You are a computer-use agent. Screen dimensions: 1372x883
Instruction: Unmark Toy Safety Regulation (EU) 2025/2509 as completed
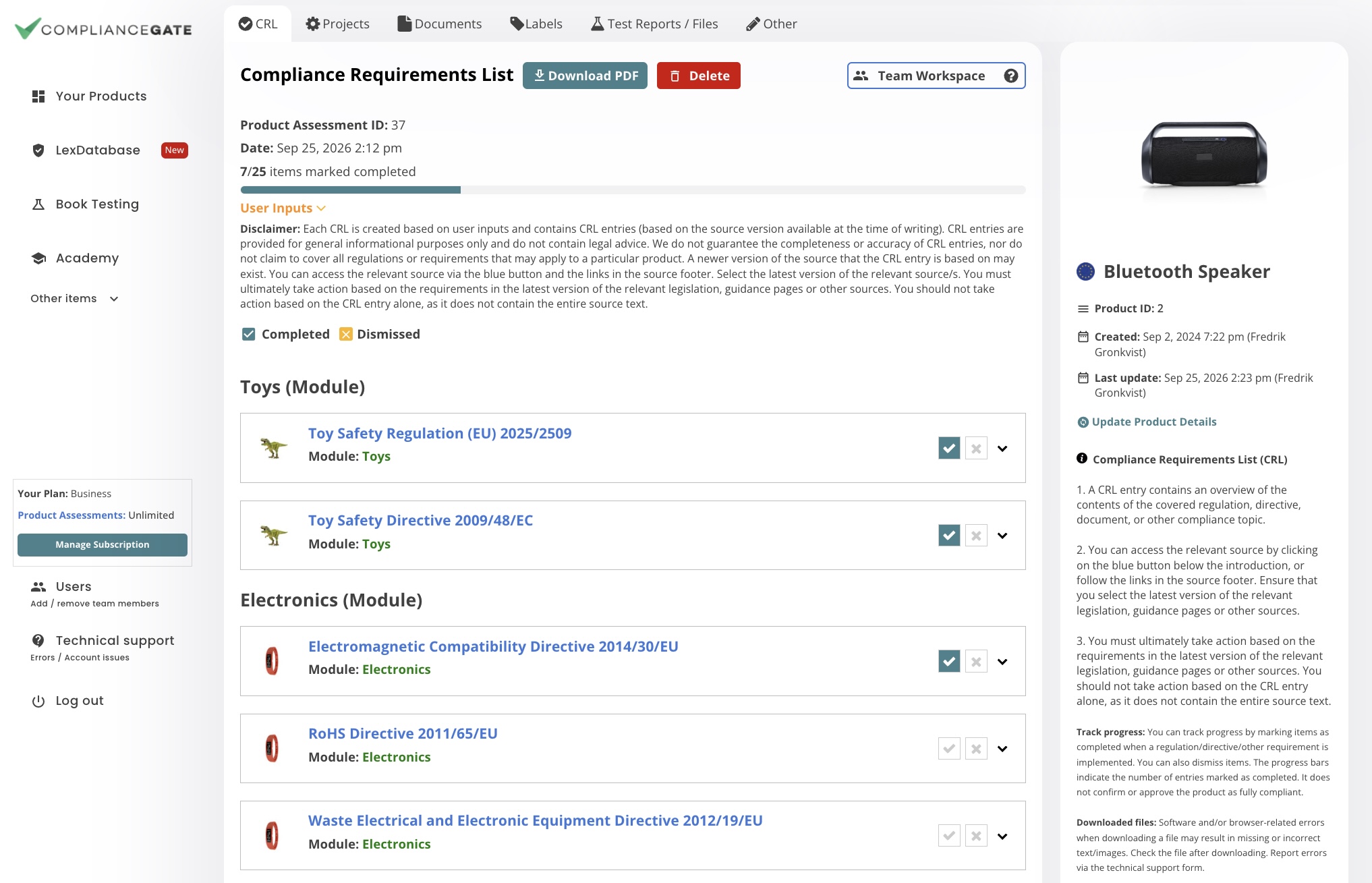coord(949,448)
